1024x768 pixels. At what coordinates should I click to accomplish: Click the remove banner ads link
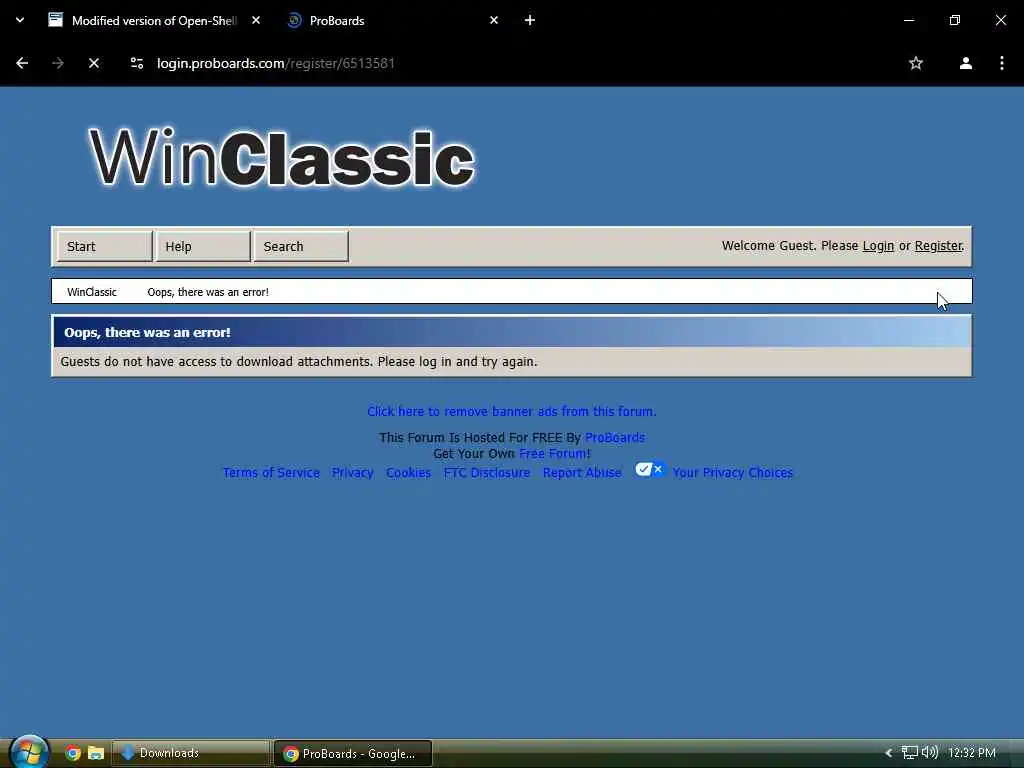pyautogui.click(x=511, y=411)
